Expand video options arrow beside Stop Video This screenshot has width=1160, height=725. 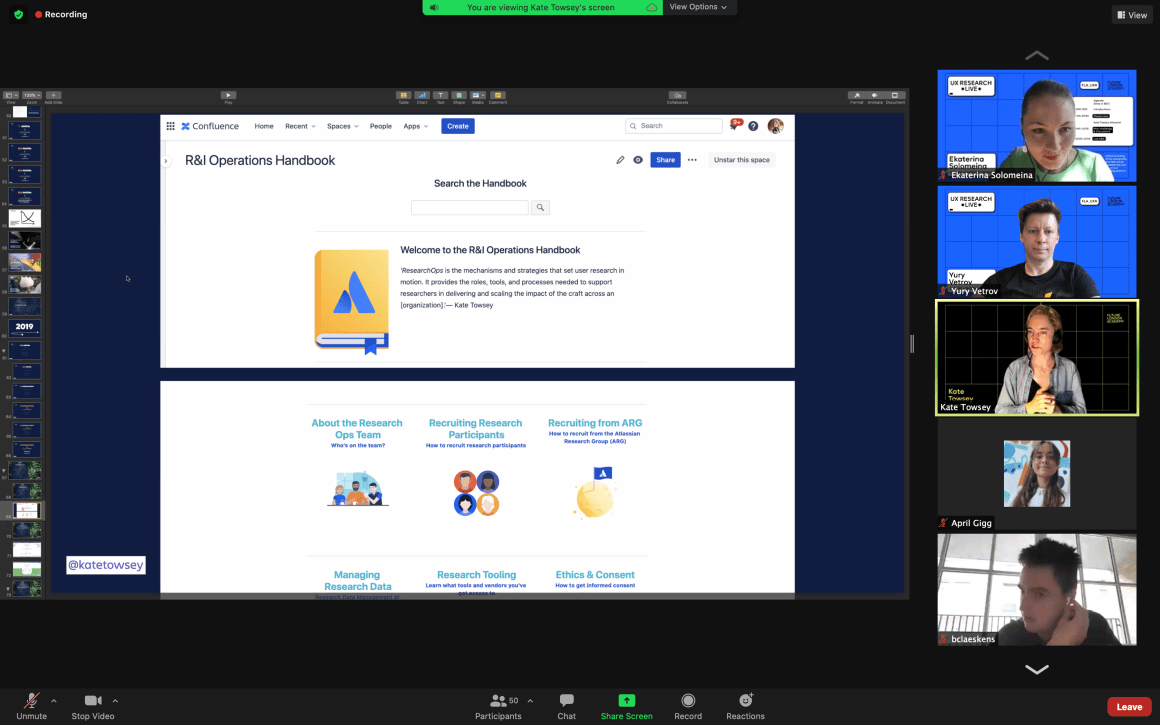pyautogui.click(x=115, y=701)
